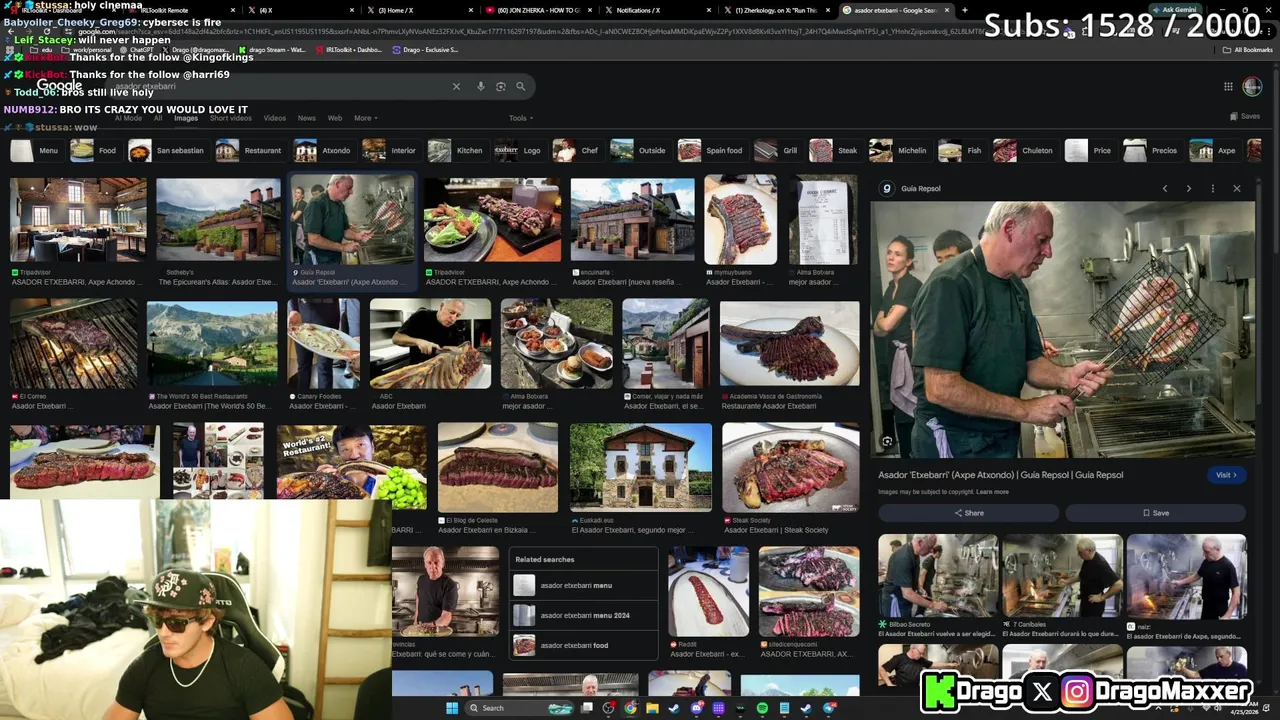1280x720 pixels.
Task: Start voice search with microphone icon
Action: tap(481, 87)
